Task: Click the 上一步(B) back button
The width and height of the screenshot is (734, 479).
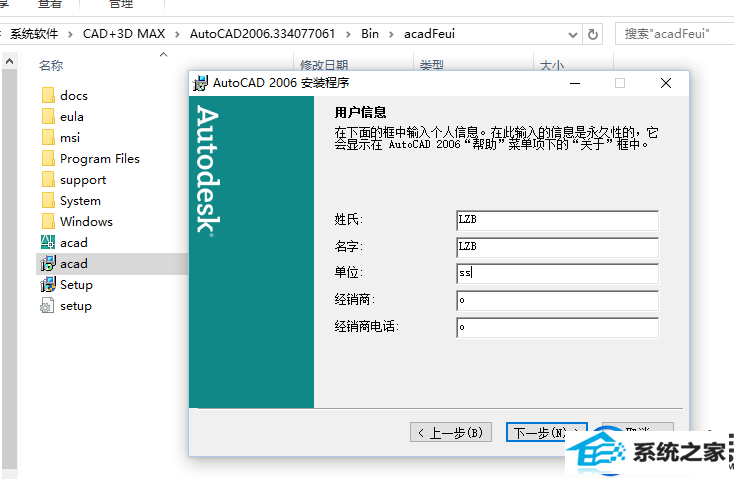Action: tap(451, 432)
